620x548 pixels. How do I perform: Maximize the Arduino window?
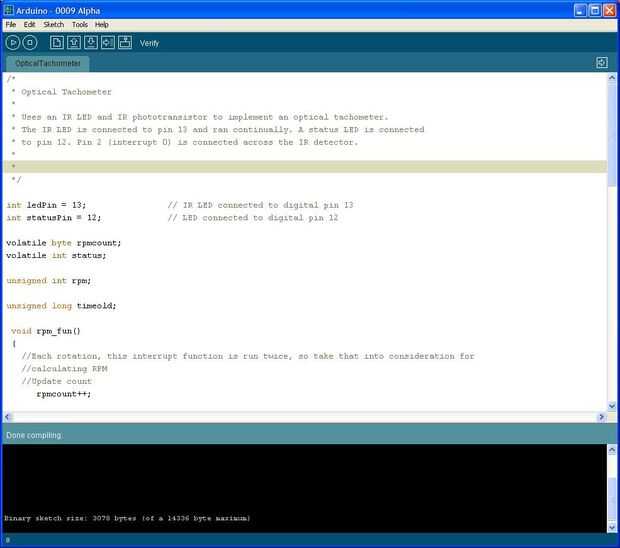[595, 10]
